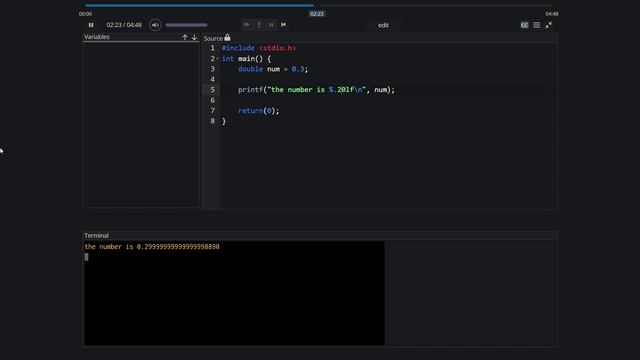Click the printf code line

pos(316,90)
